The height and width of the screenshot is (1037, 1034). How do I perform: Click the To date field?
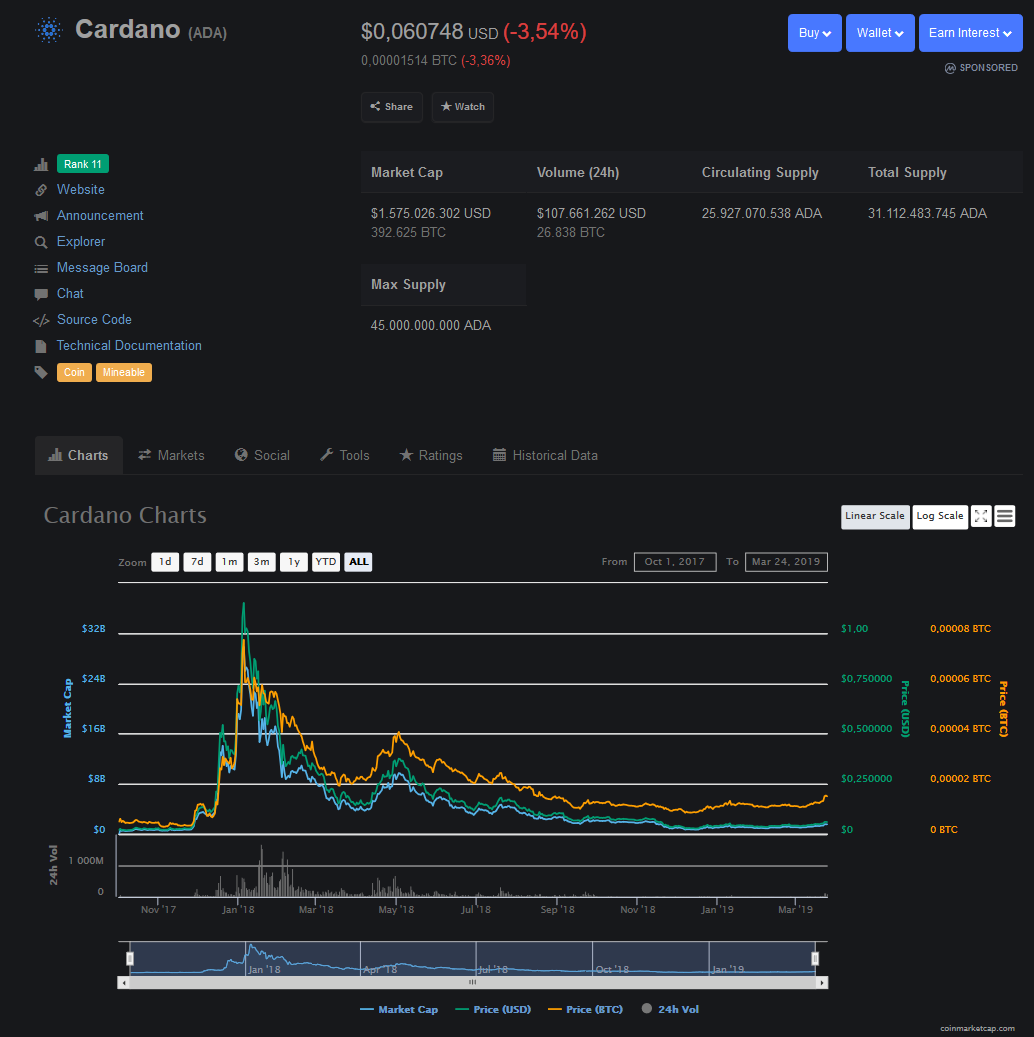(x=786, y=562)
